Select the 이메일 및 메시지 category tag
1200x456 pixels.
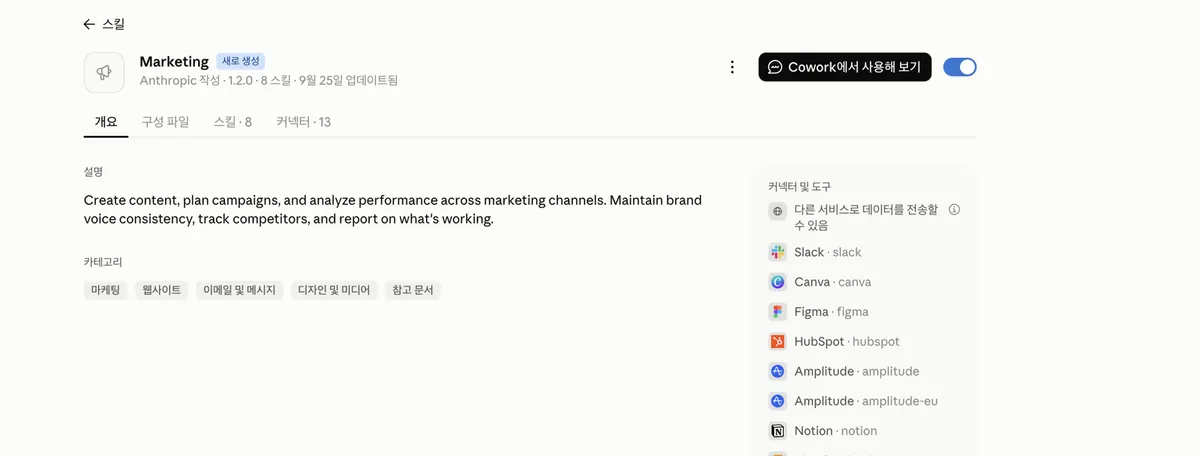pos(239,290)
